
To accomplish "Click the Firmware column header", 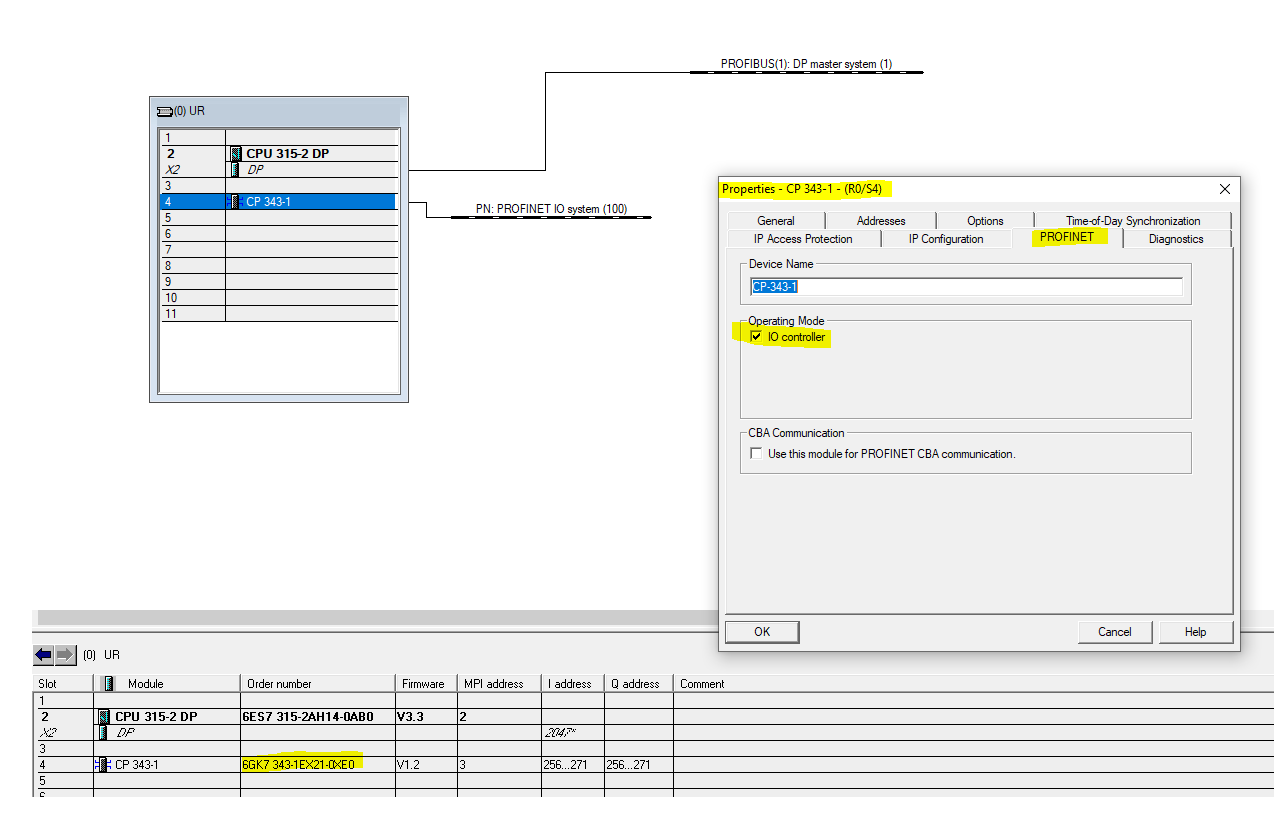I will click(426, 684).
